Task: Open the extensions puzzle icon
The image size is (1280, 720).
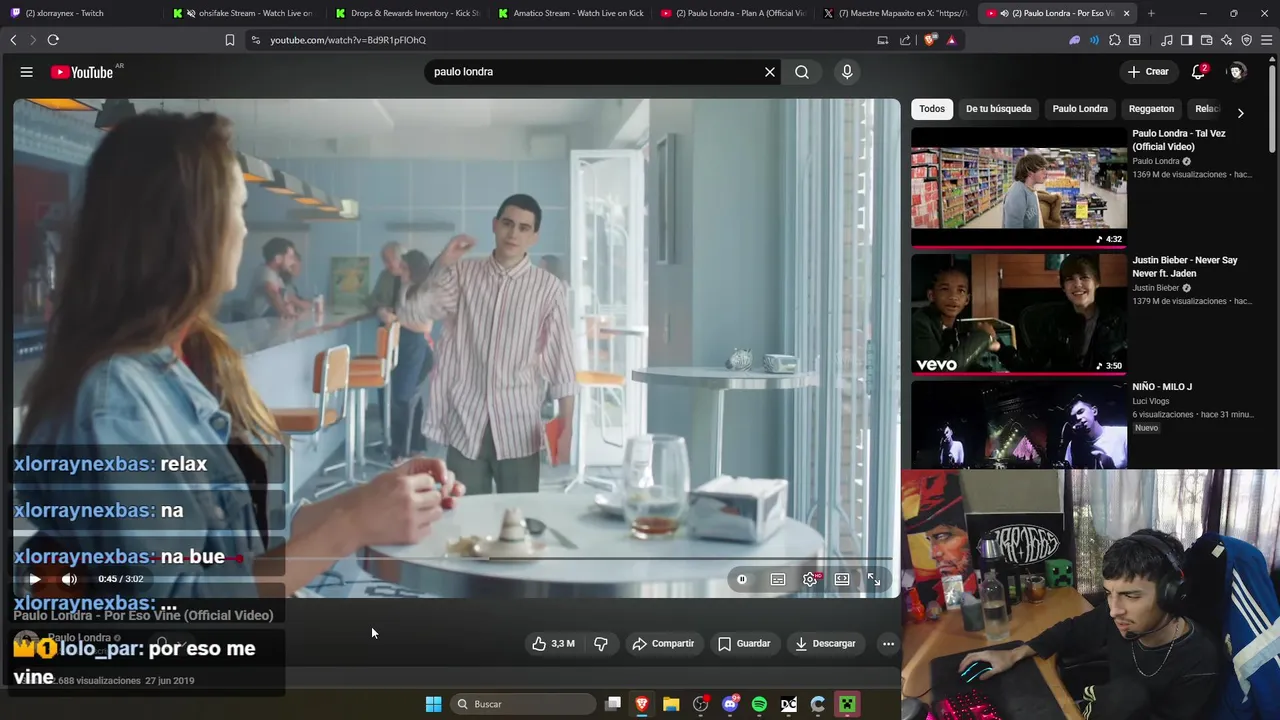Action: coord(1115,40)
